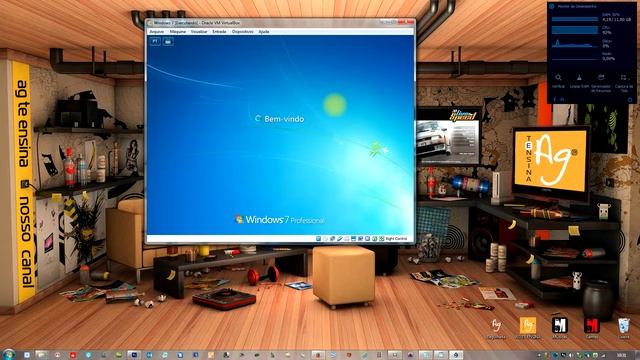Click Verificar in the performance monitor widget
This screenshot has width=640, height=360.
558,81
